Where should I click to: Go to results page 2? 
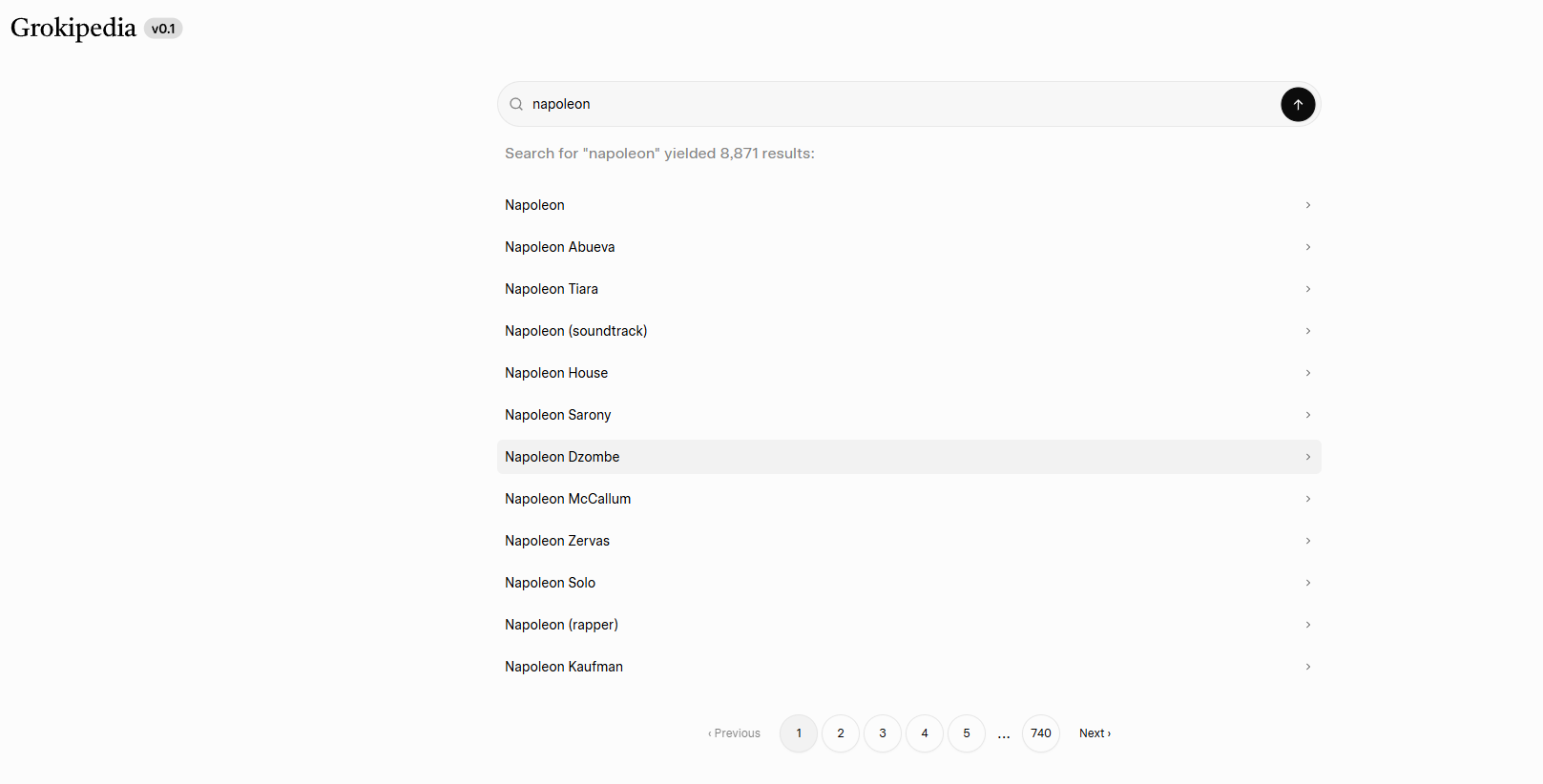[841, 733]
